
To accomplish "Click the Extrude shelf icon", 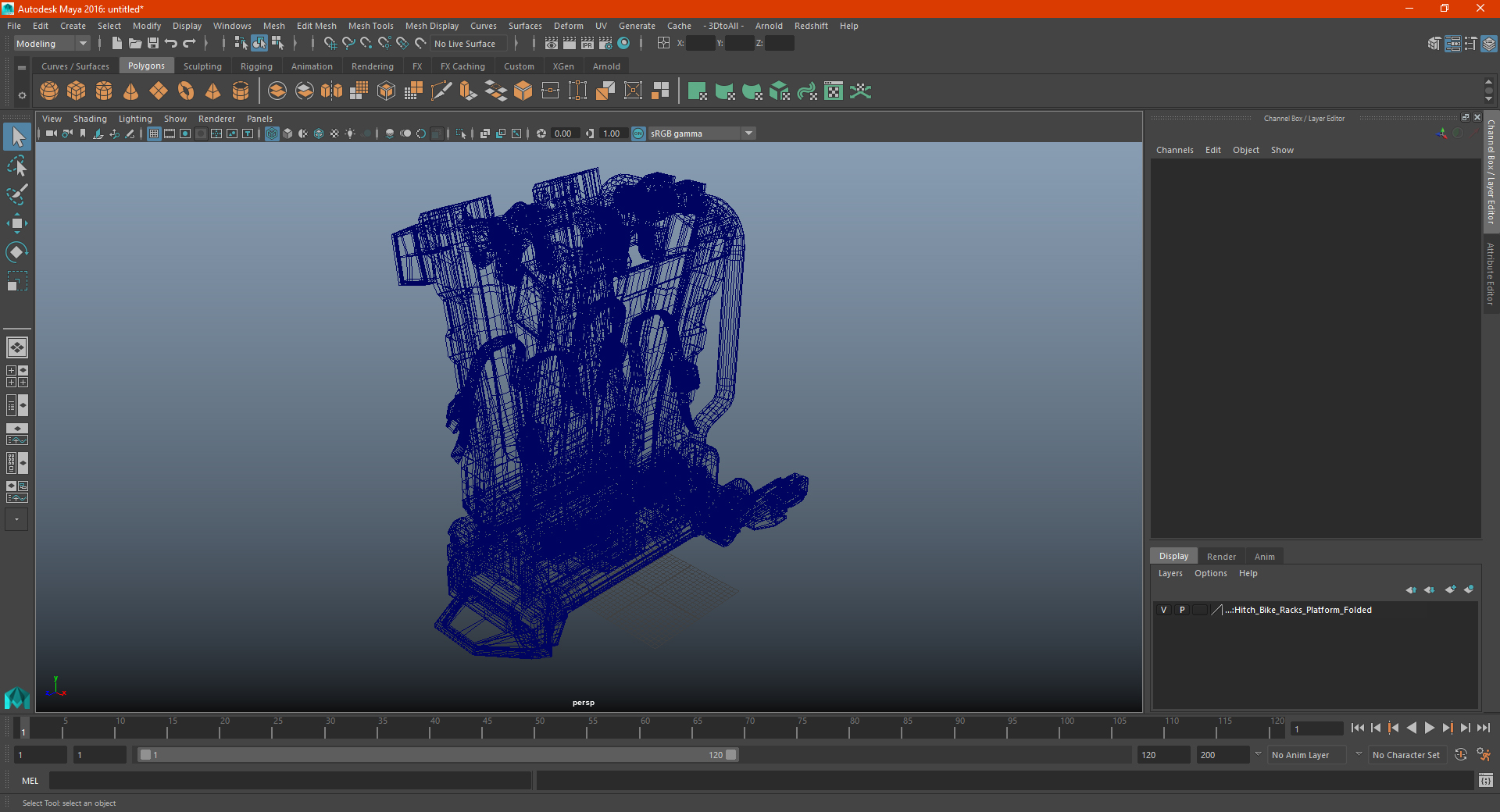I will coord(469,91).
